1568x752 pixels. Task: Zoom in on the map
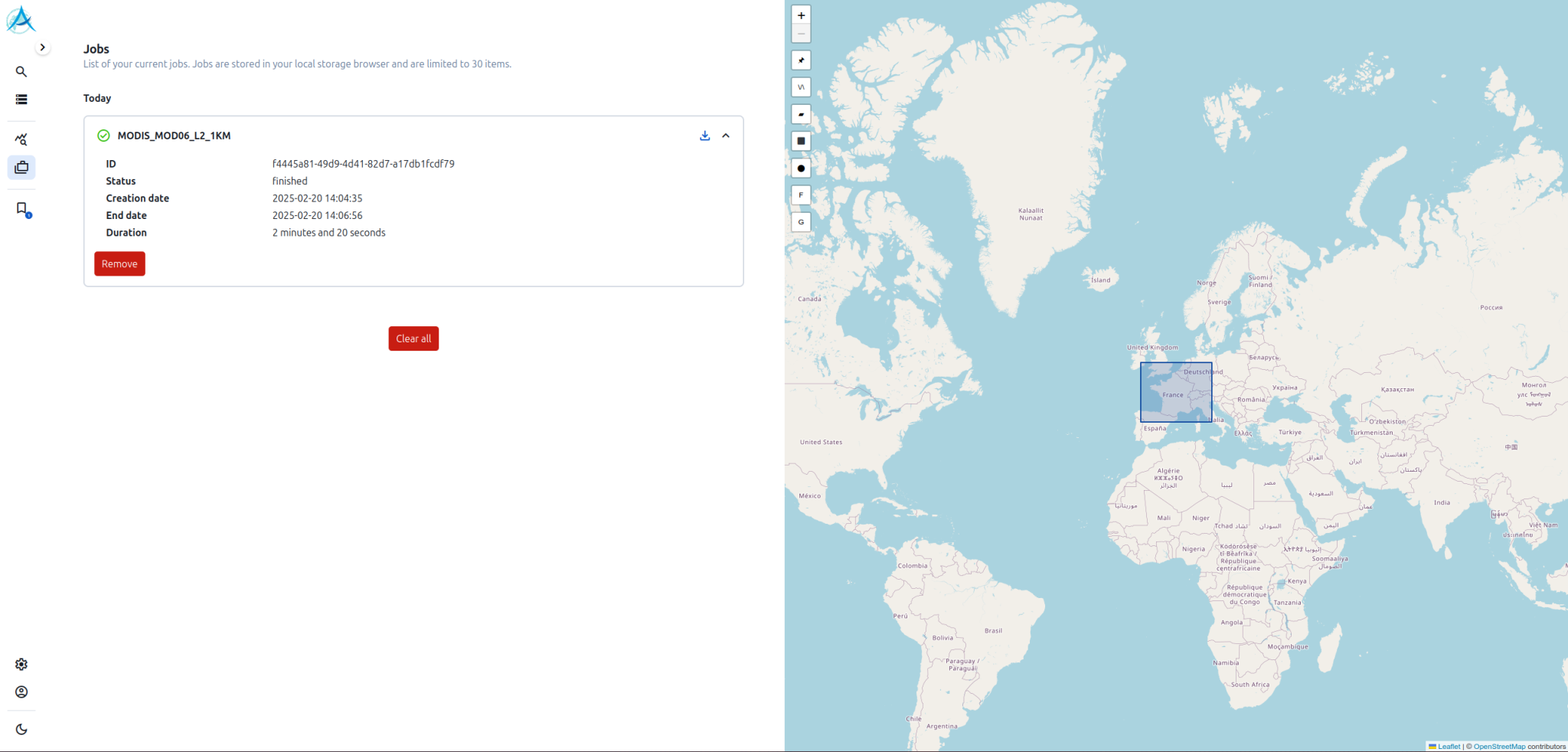pos(801,15)
